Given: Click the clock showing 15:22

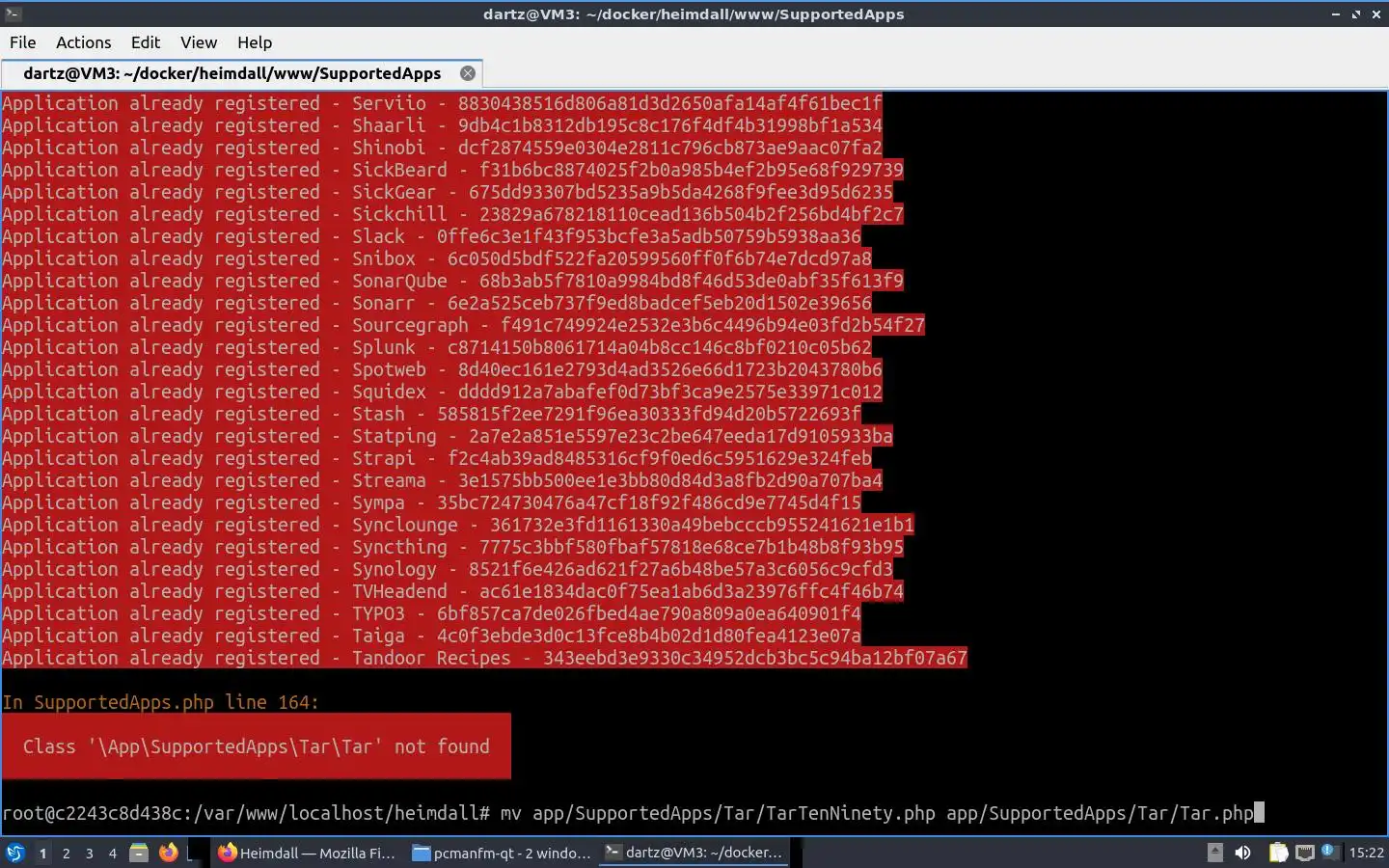Looking at the screenshot, I should (x=1366, y=853).
